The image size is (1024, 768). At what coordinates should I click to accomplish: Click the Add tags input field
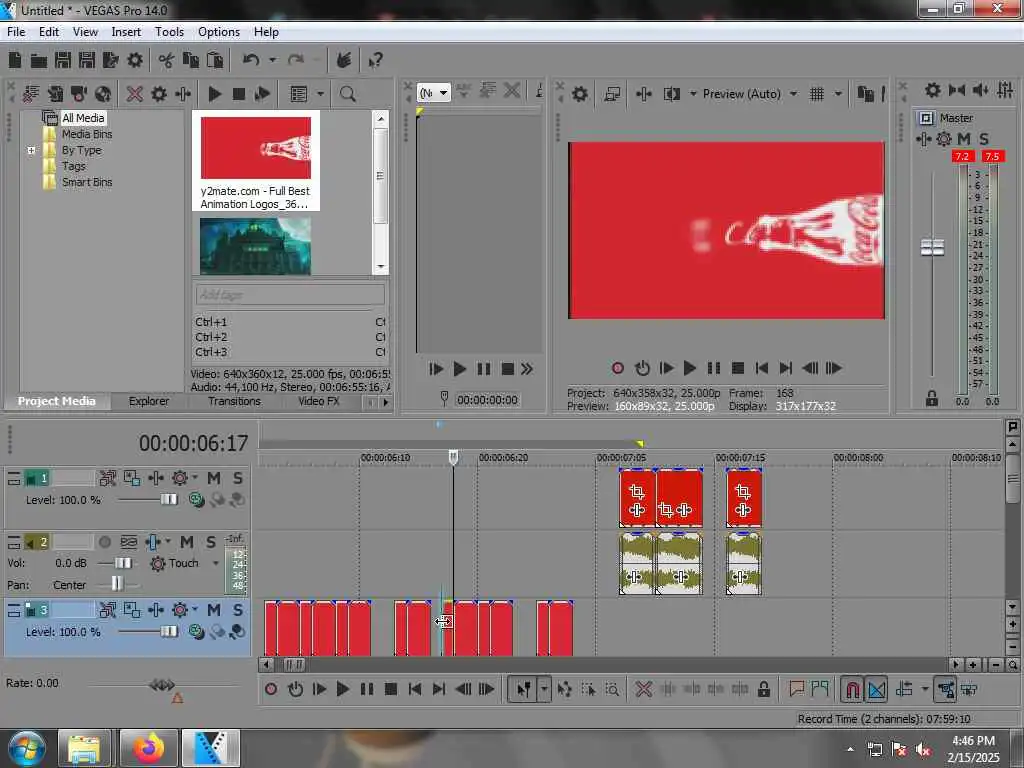click(x=290, y=295)
